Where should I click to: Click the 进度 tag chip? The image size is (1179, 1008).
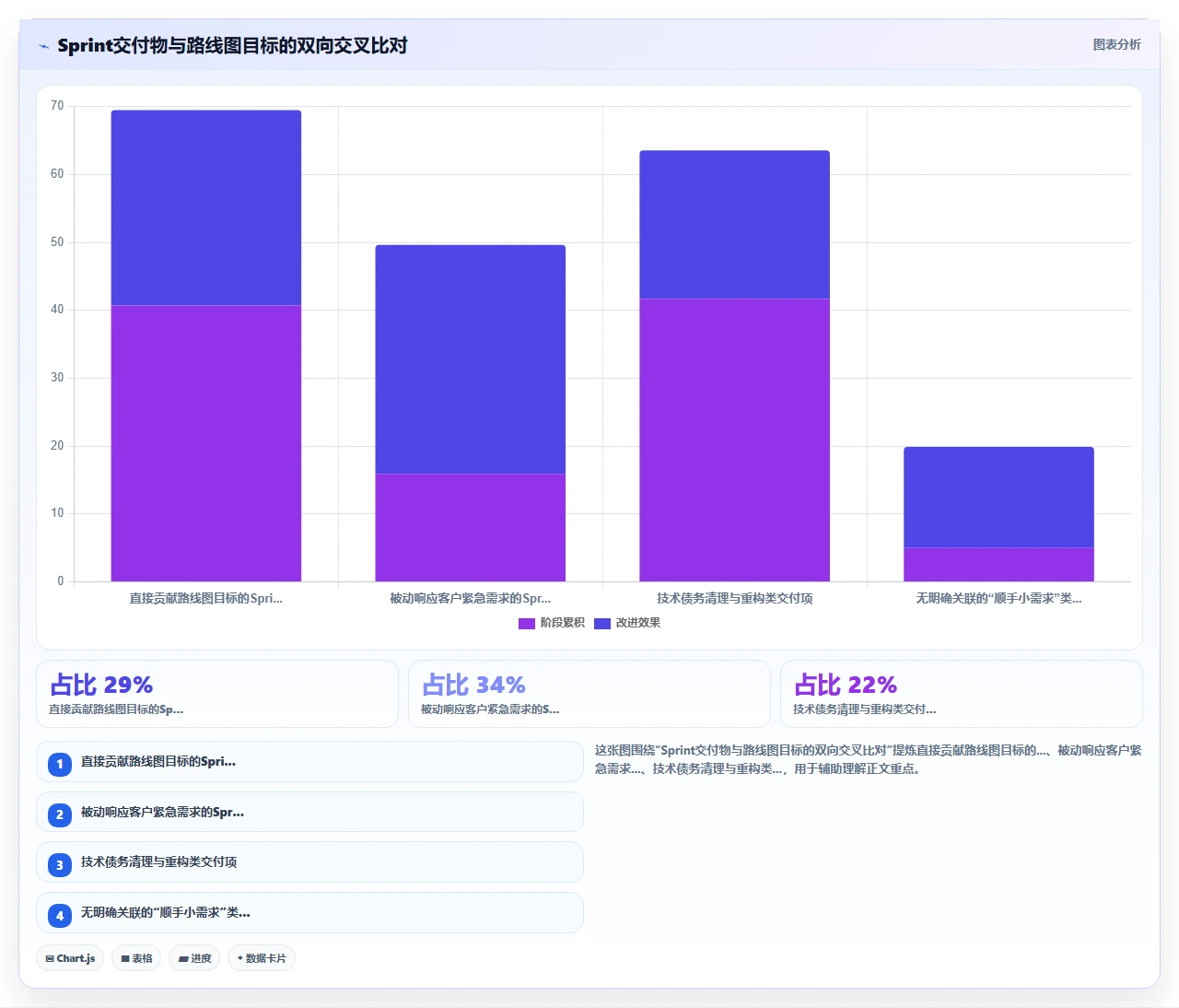click(x=194, y=958)
